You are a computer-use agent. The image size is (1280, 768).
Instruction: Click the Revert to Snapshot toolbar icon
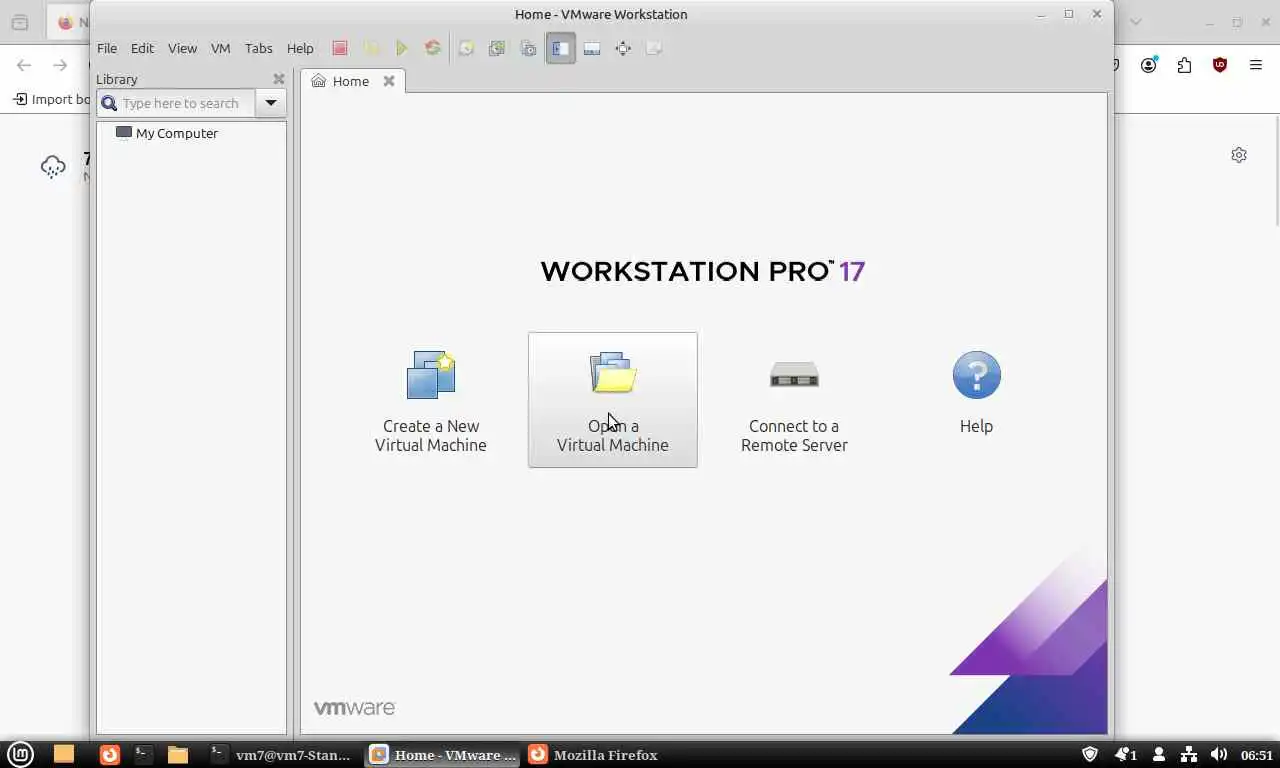click(x=497, y=48)
